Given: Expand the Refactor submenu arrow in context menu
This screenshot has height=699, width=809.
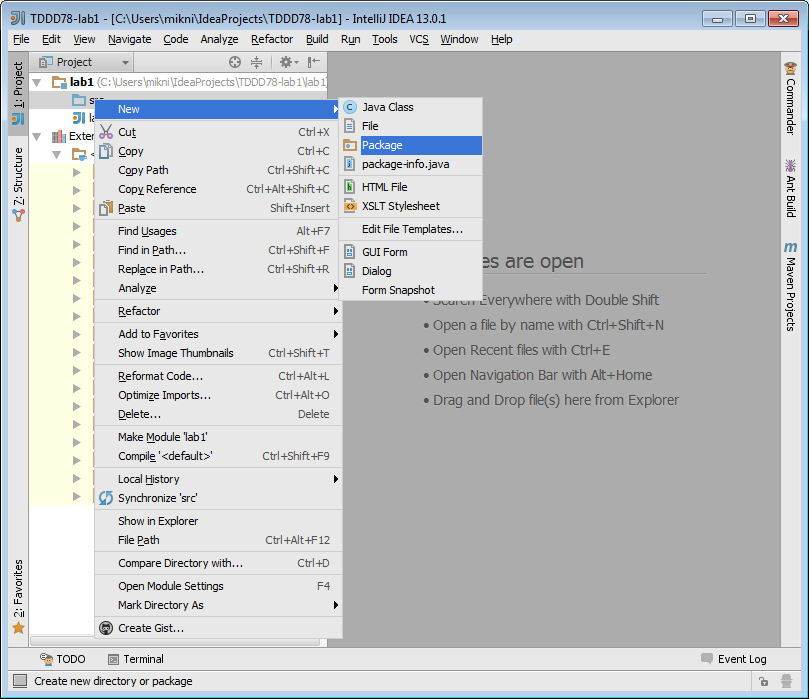Looking at the screenshot, I should coord(336,311).
